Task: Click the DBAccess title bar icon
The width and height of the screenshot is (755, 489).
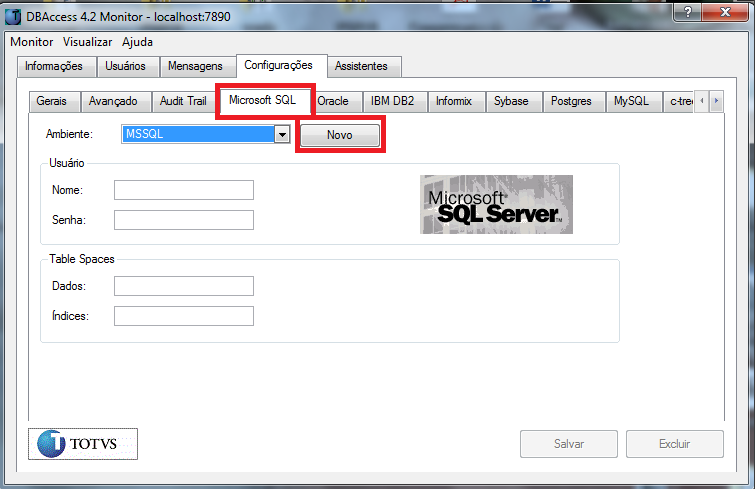Action: click(x=13, y=17)
